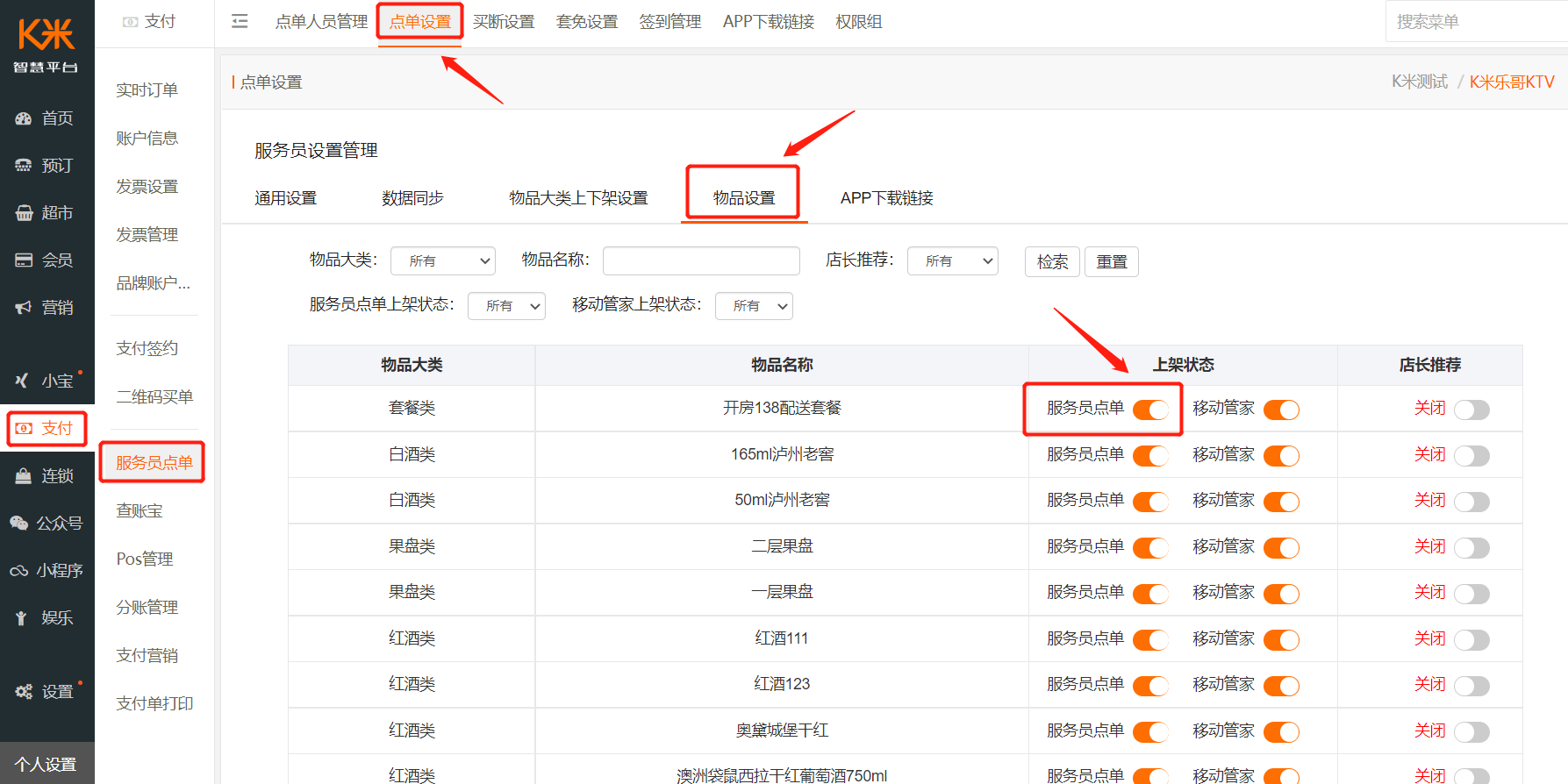
Task: Open 小程序 icon in sidebar
Action: (19, 571)
